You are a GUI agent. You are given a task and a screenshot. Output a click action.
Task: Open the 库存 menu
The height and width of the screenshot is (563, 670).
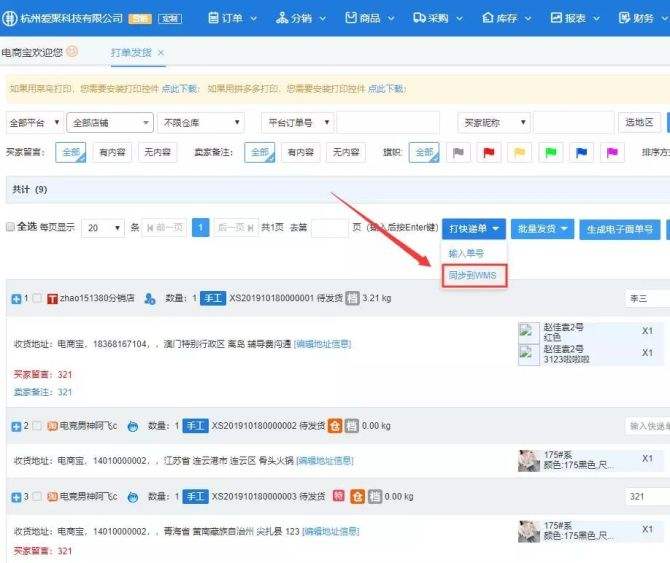click(506, 18)
